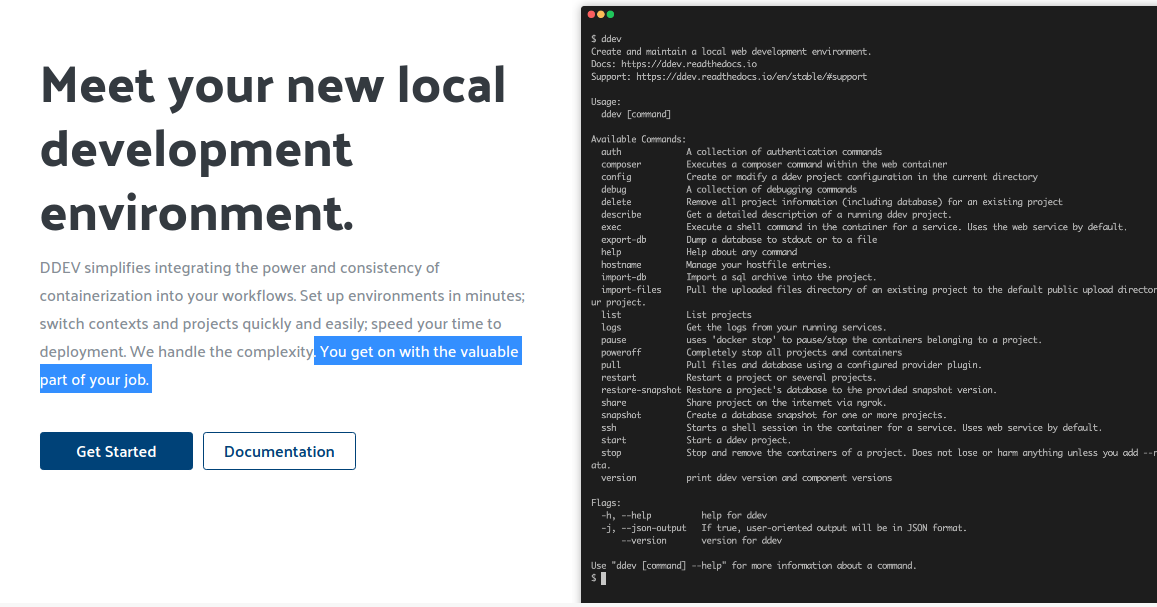Click the 'poweroff' command row
The height and width of the screenshot is (607, 1157).
(752, 352)
